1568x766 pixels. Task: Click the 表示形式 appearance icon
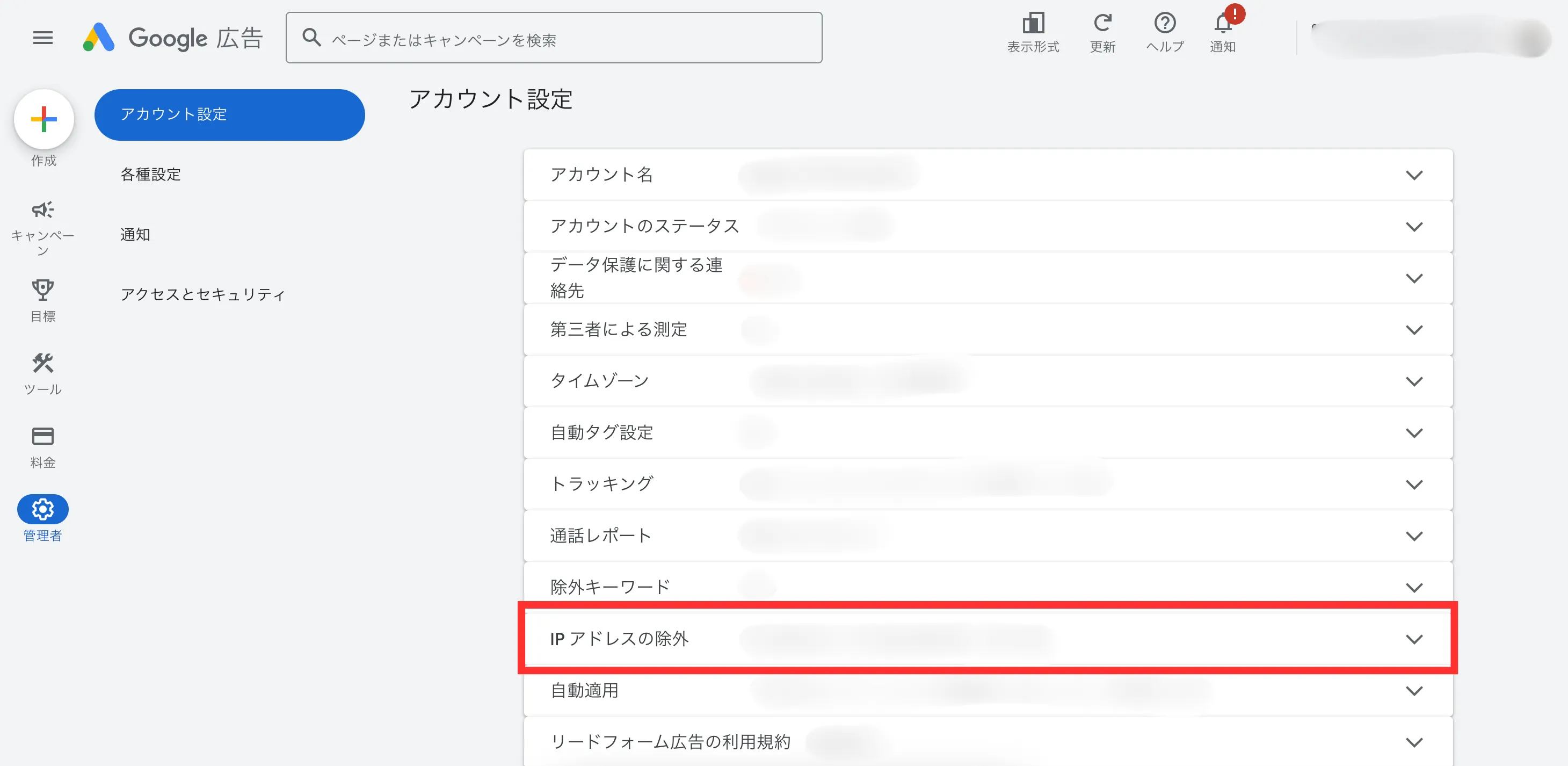pyautogui.click(x=1033, y=24)
